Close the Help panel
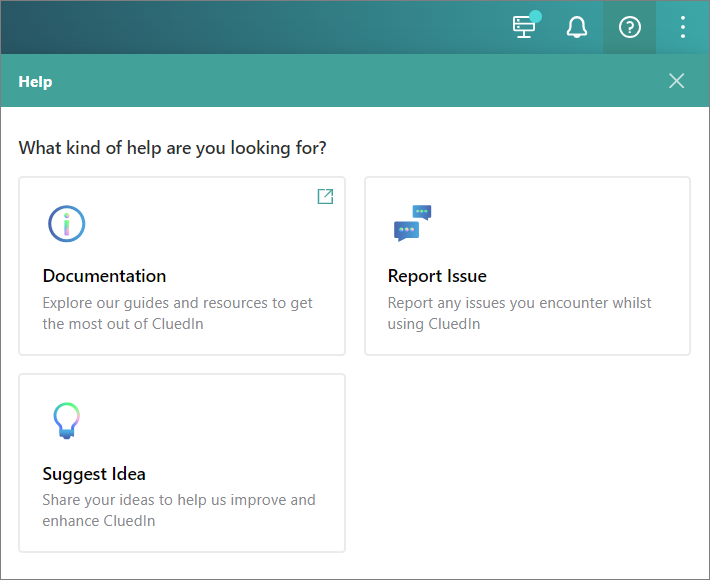 [677, 81]
